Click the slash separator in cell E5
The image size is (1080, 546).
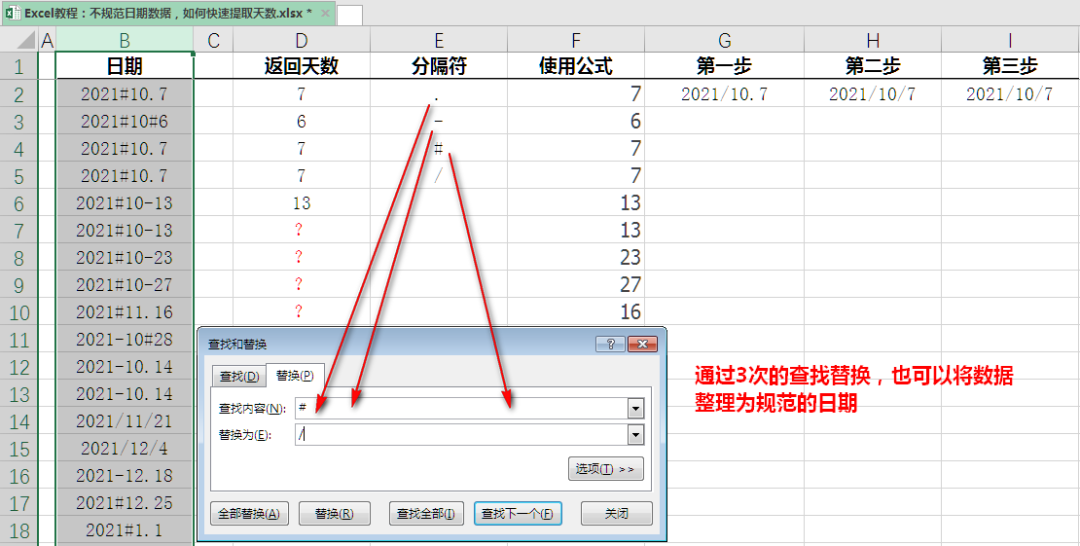tap(438, 176)
